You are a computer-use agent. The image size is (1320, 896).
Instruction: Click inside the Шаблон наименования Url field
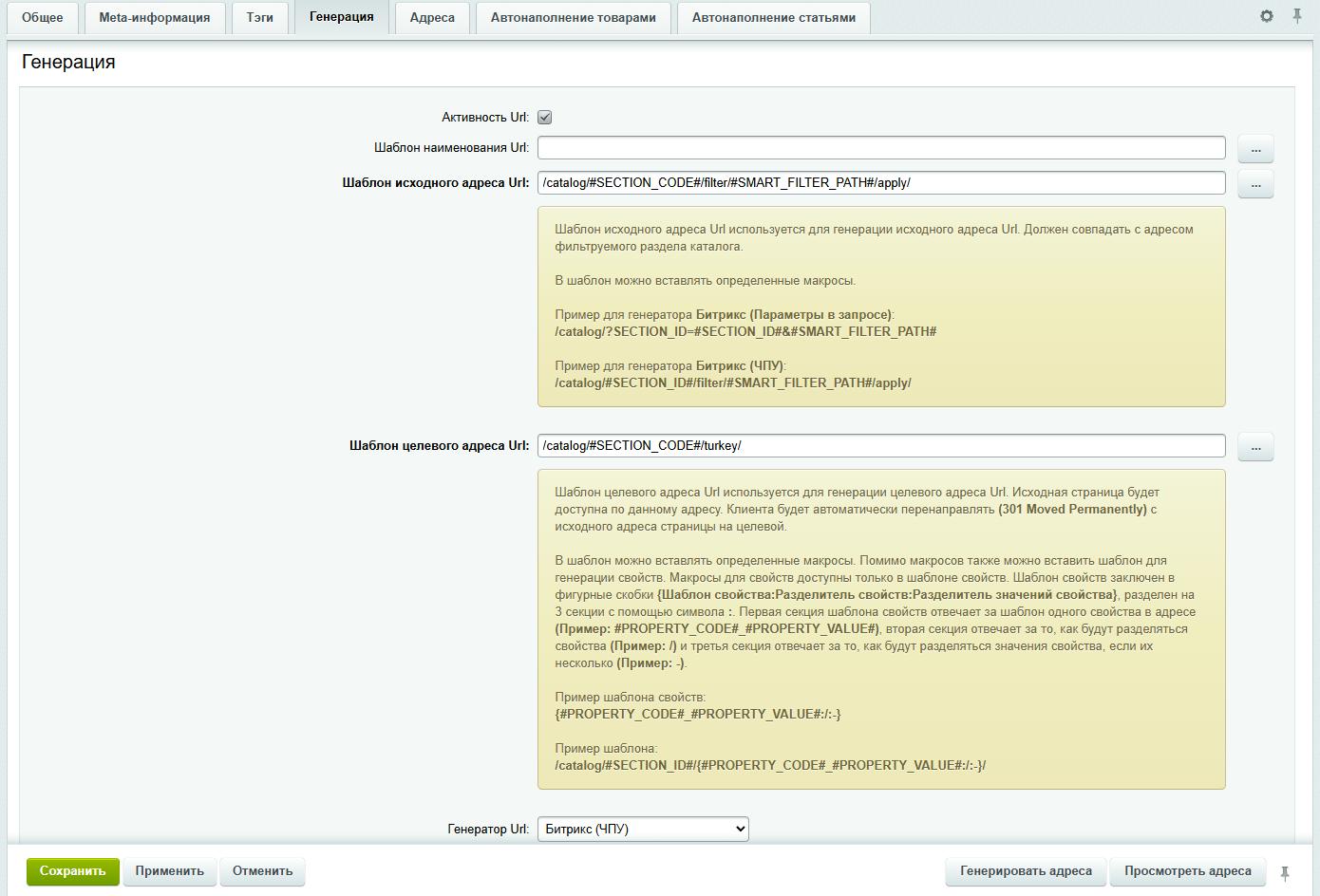(881, 148)
